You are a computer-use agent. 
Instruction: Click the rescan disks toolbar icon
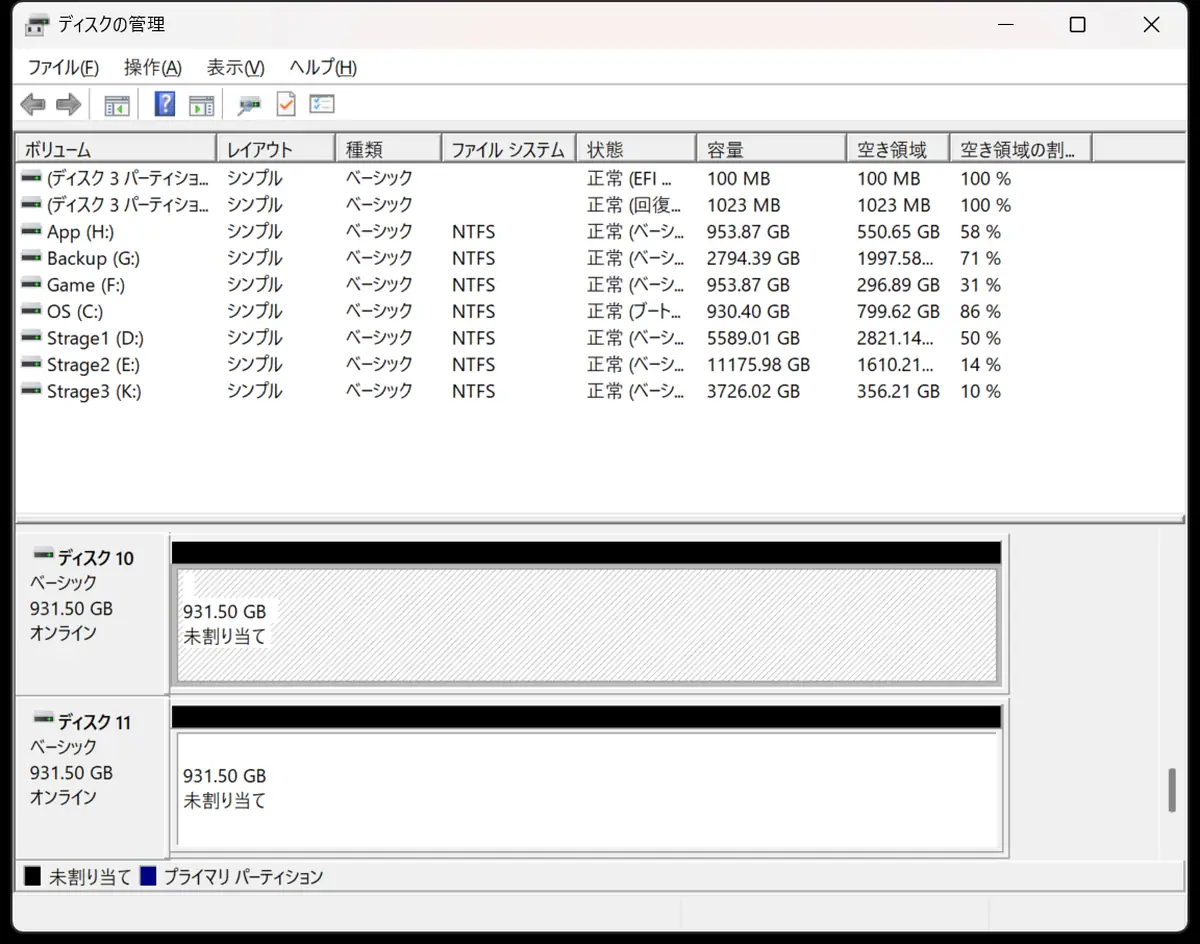[x=249, y=104]
